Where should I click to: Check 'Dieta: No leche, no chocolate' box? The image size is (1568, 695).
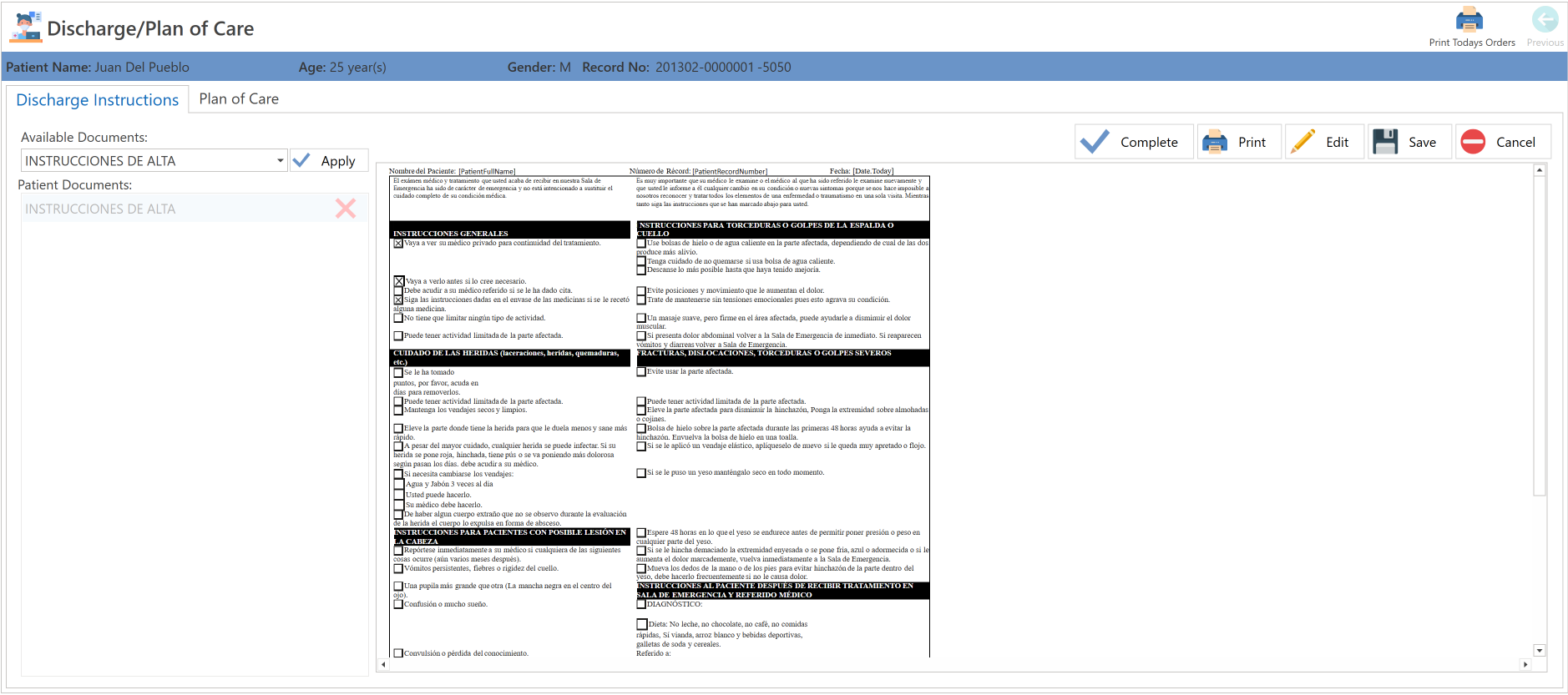(642, 624)
